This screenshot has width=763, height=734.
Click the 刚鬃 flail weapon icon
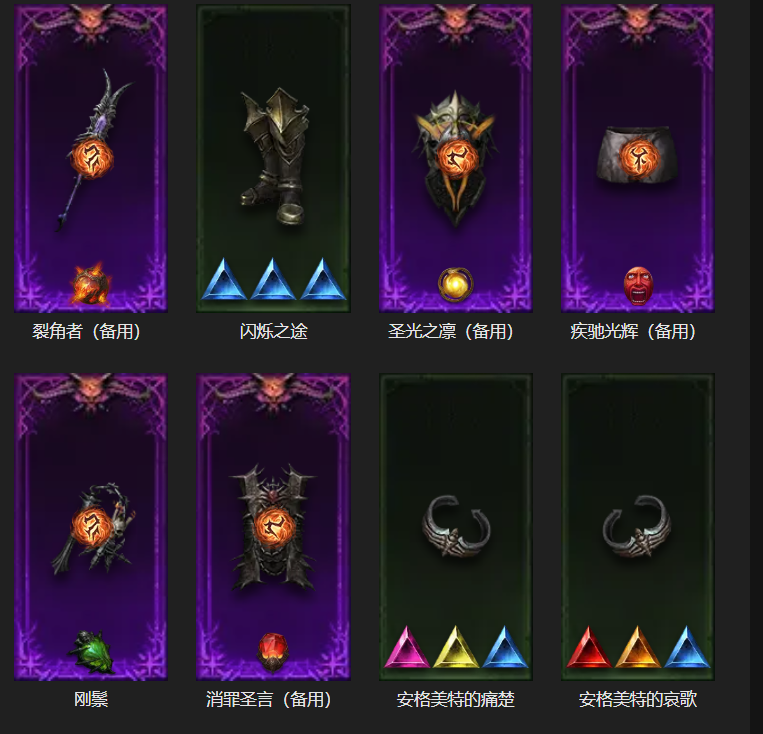(93, 528)
